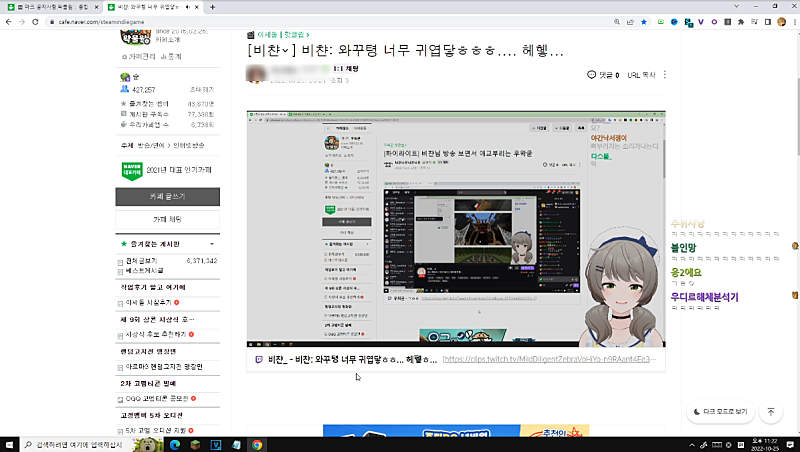Jump to top arrow button
This screenshot has height=452, width=800.
[x=771, y=412]
